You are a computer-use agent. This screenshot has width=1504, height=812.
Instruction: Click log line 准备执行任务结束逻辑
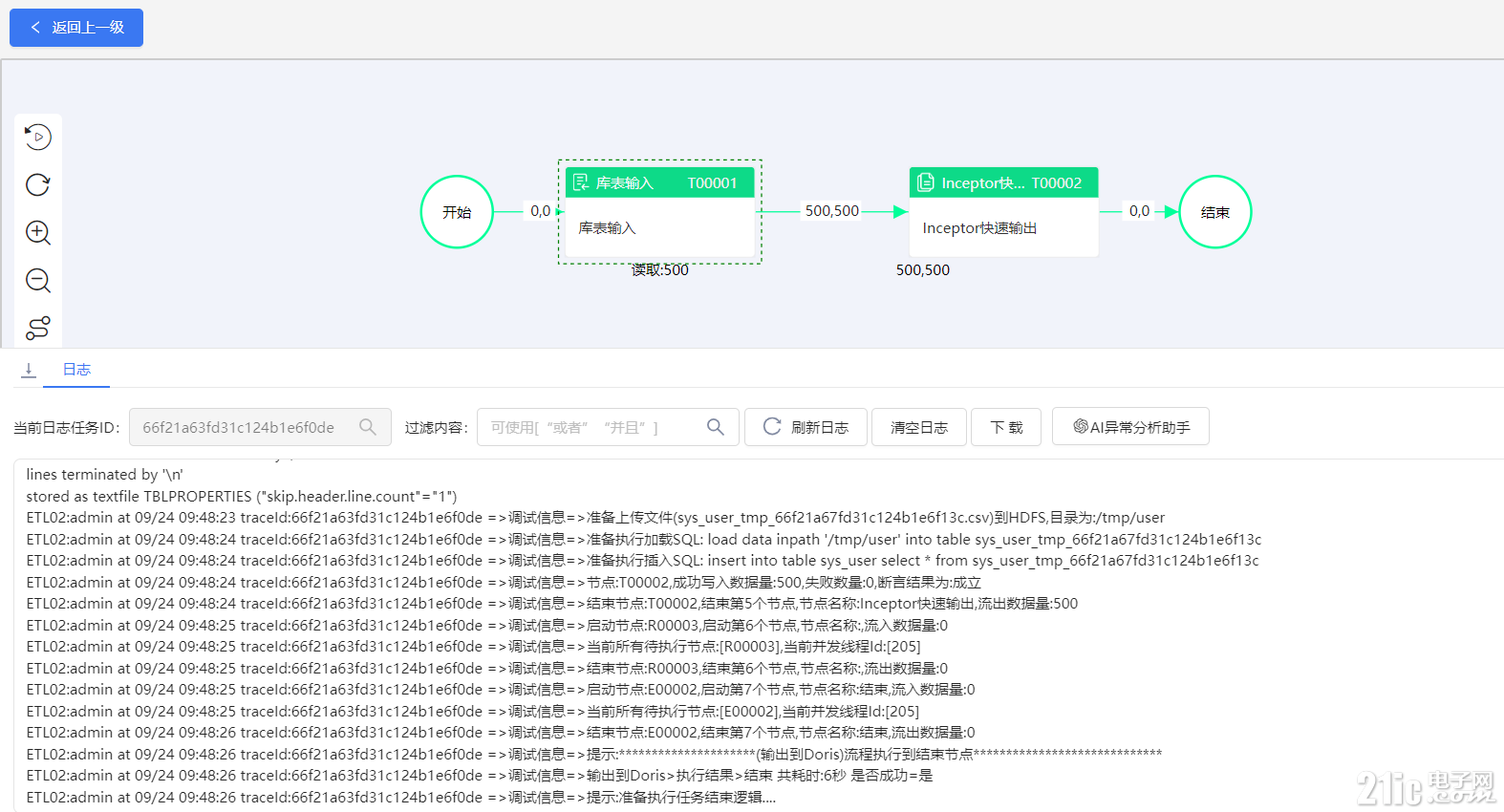pyautogui.click(x=401, y=798)
